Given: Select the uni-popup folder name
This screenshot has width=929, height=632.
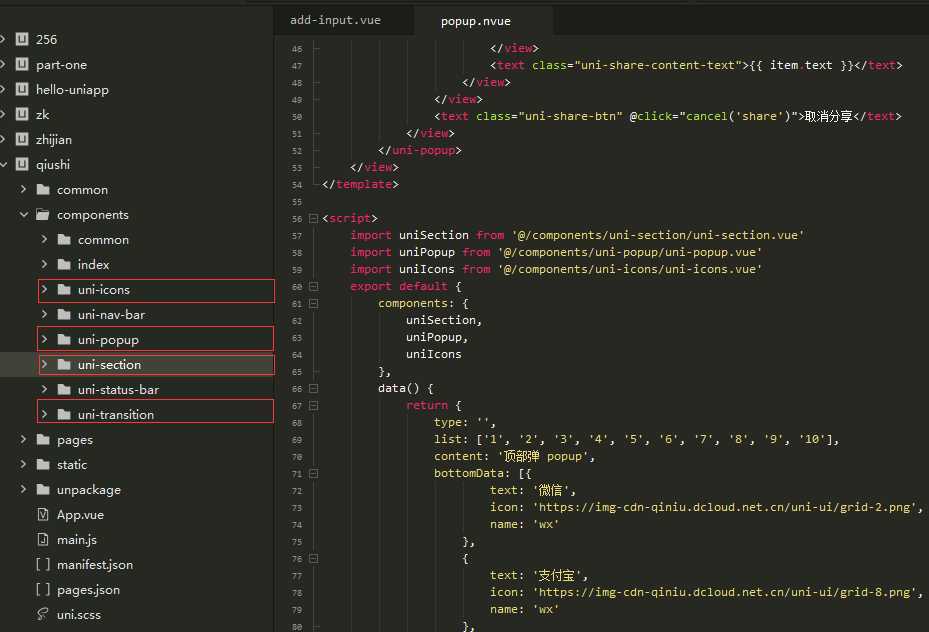Looking at the screenshot, I should [x=108, y=340].
